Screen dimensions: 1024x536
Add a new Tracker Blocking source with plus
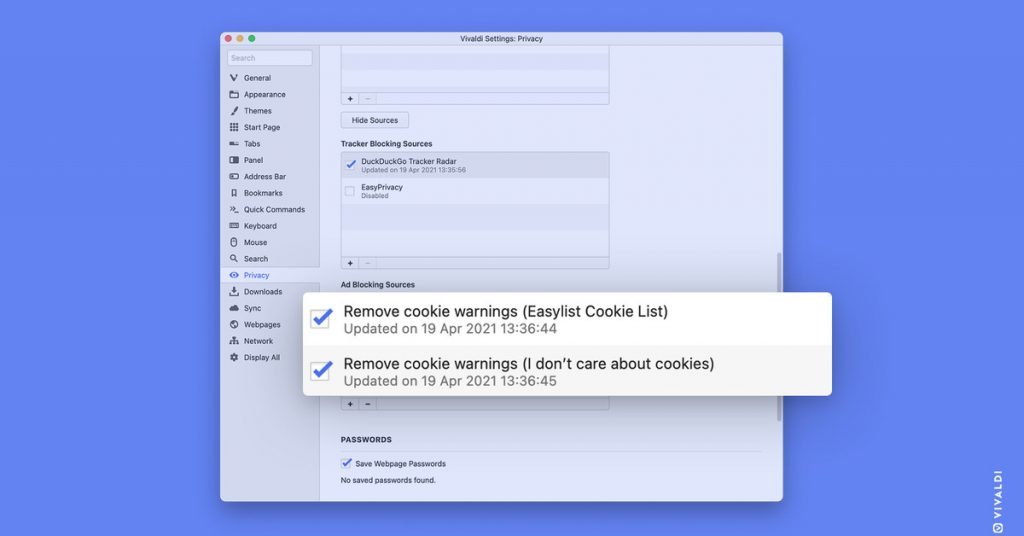pos(350,263)
